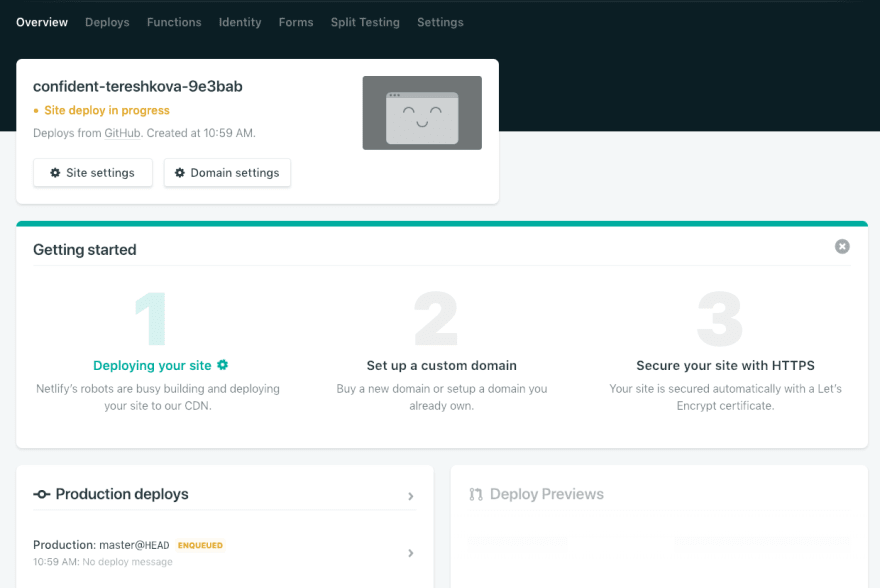The width and height of the screenshot is (880, 588).
Task: Go to the Identity tab
Action: [240, 22]
